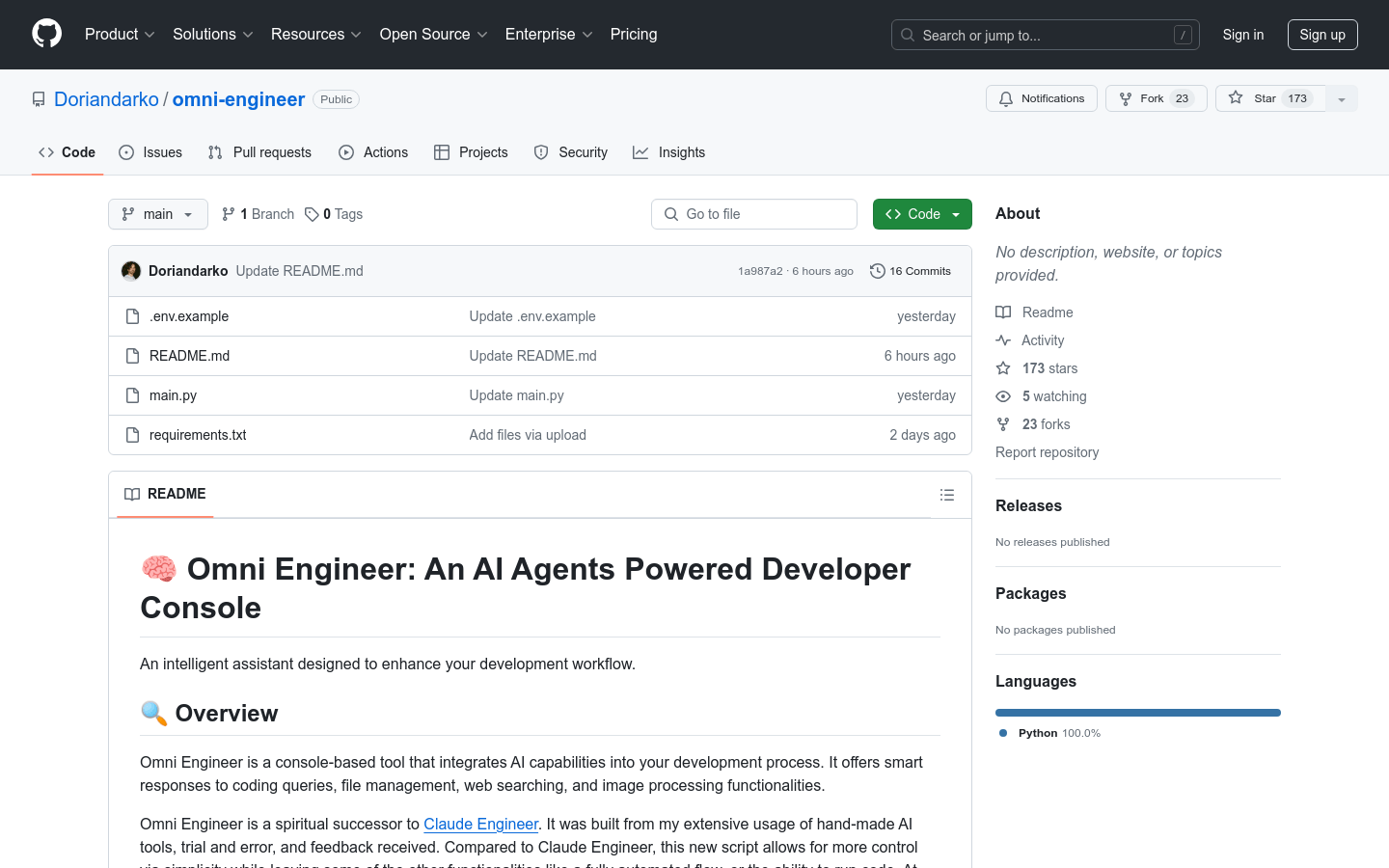Click the fork icon beside 23 forks
1389x868 pixels.
[x=1003, y=424]
